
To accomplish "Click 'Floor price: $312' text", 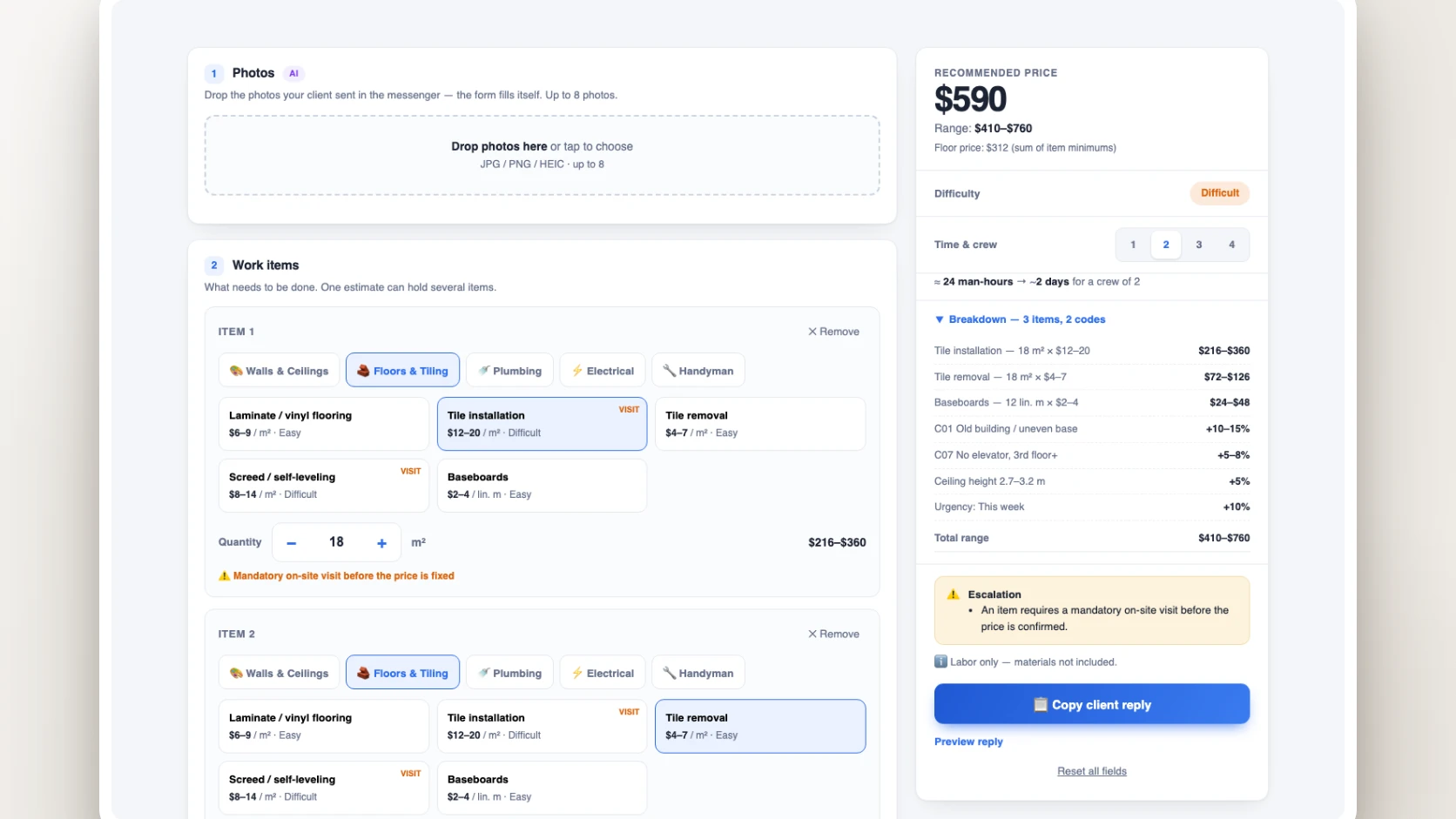I will point(1025,148).
